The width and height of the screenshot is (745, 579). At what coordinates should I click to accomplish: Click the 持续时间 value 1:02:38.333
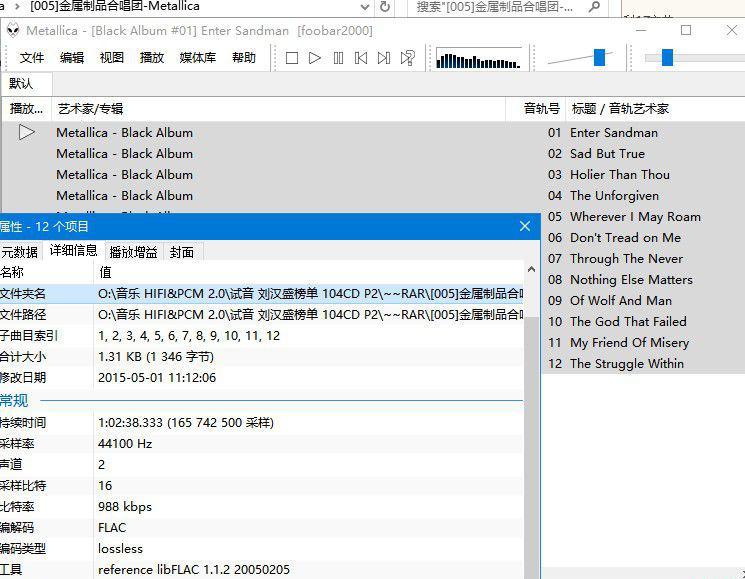coord(186,422)
